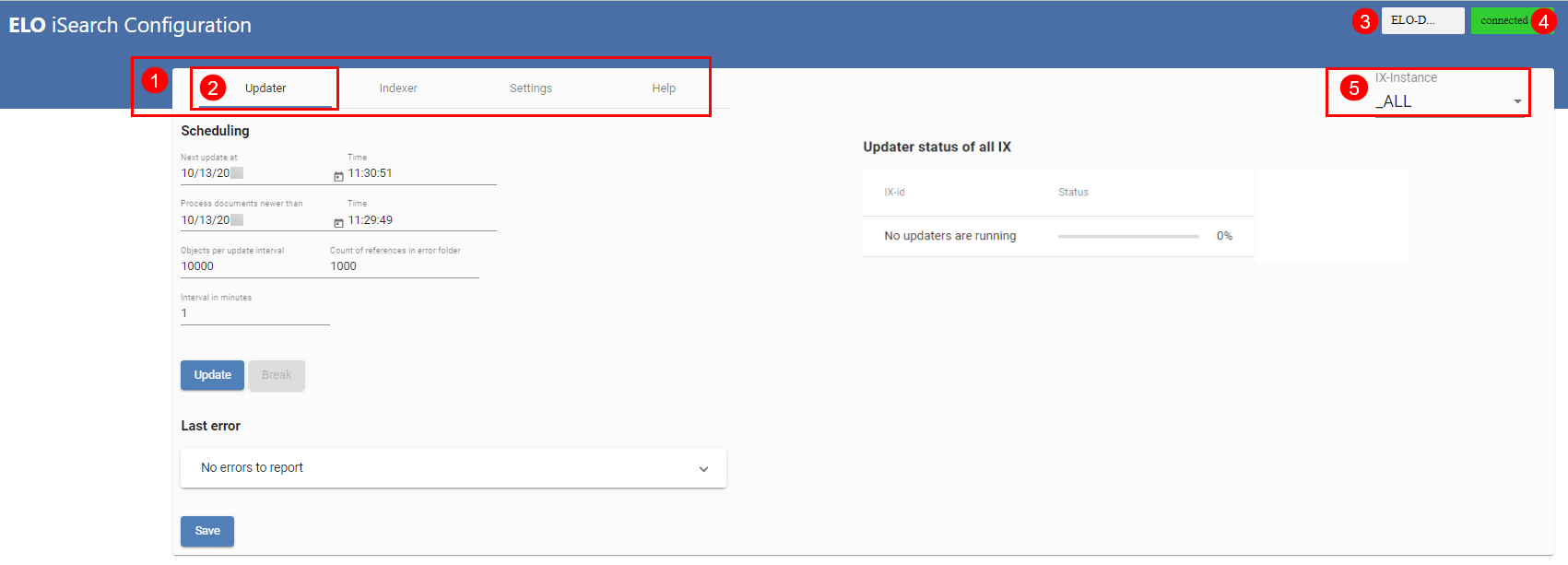
Task: Focus Count of references in error folder field
Action: pyautogui.click(x=405, y=266)
